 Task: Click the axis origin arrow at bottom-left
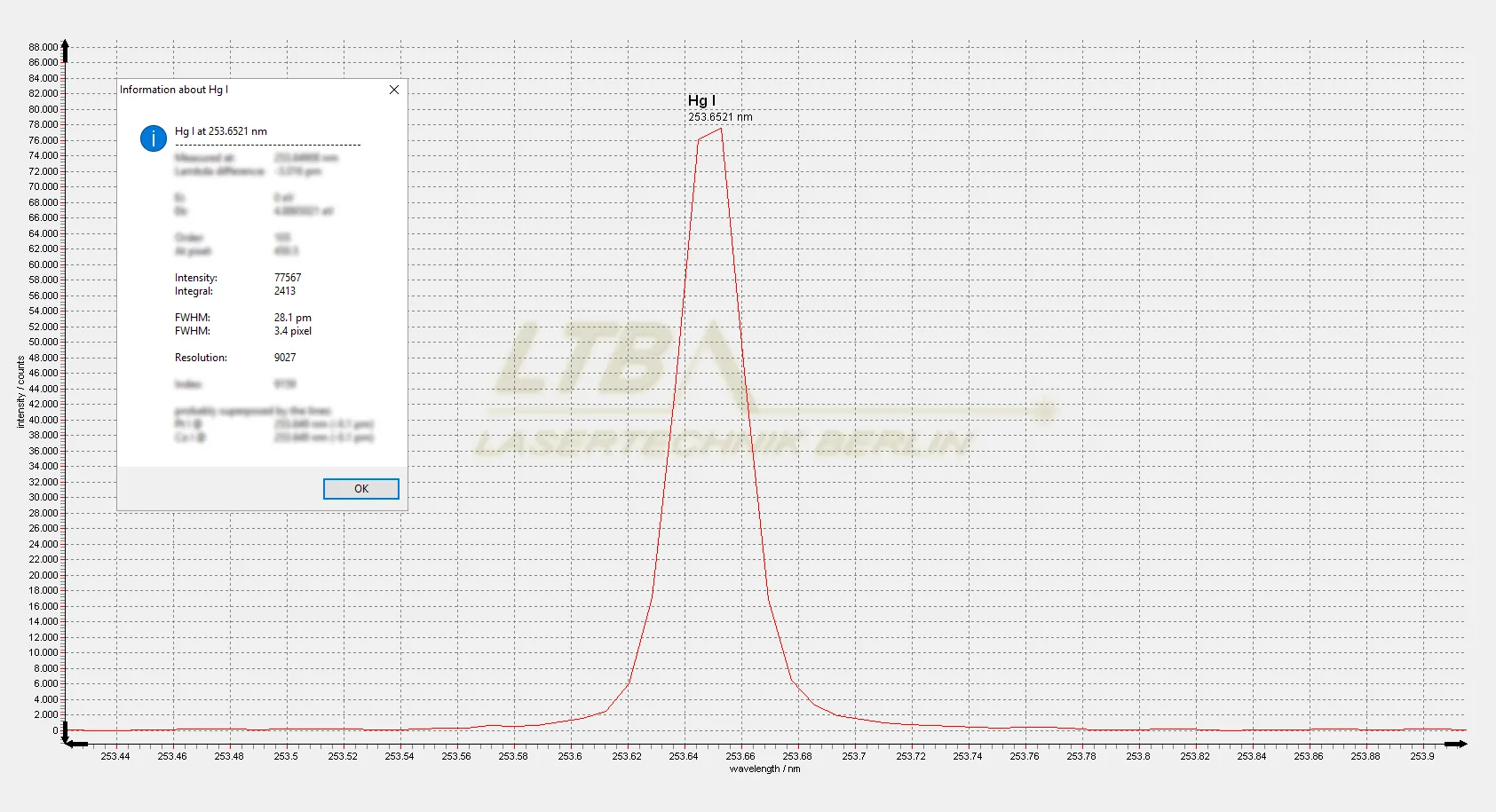tap(68, 743)
